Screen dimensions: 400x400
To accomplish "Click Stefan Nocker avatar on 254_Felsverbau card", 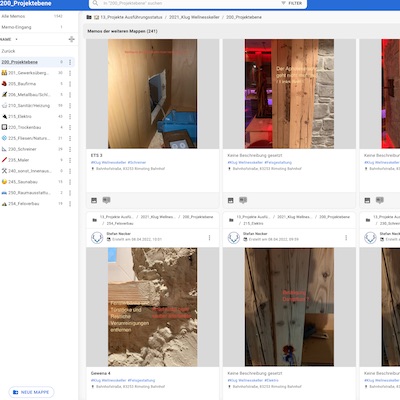I will [97, 237].
